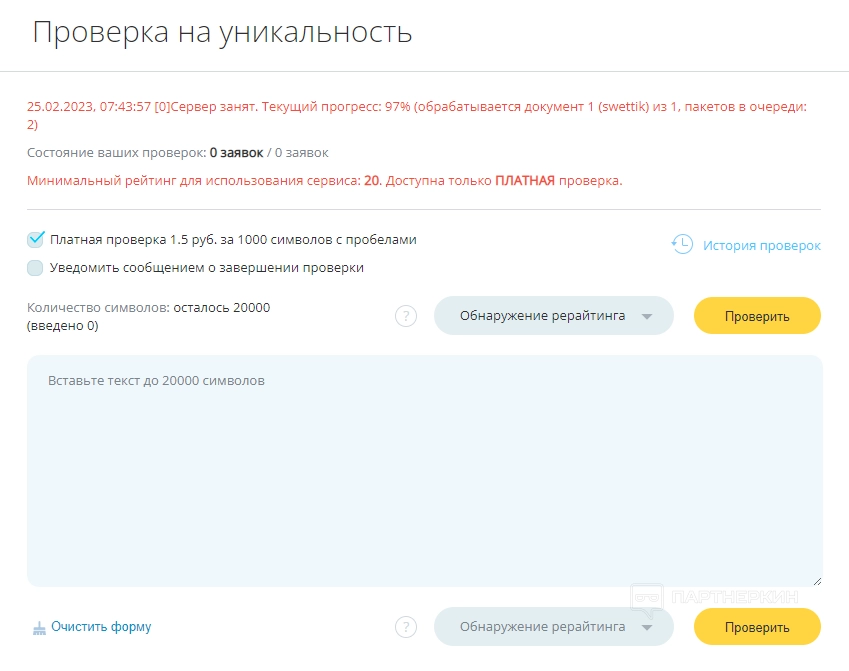Click the upper Проверить button
The height and width of the screenshot is (671, 849).
(757, 316)
